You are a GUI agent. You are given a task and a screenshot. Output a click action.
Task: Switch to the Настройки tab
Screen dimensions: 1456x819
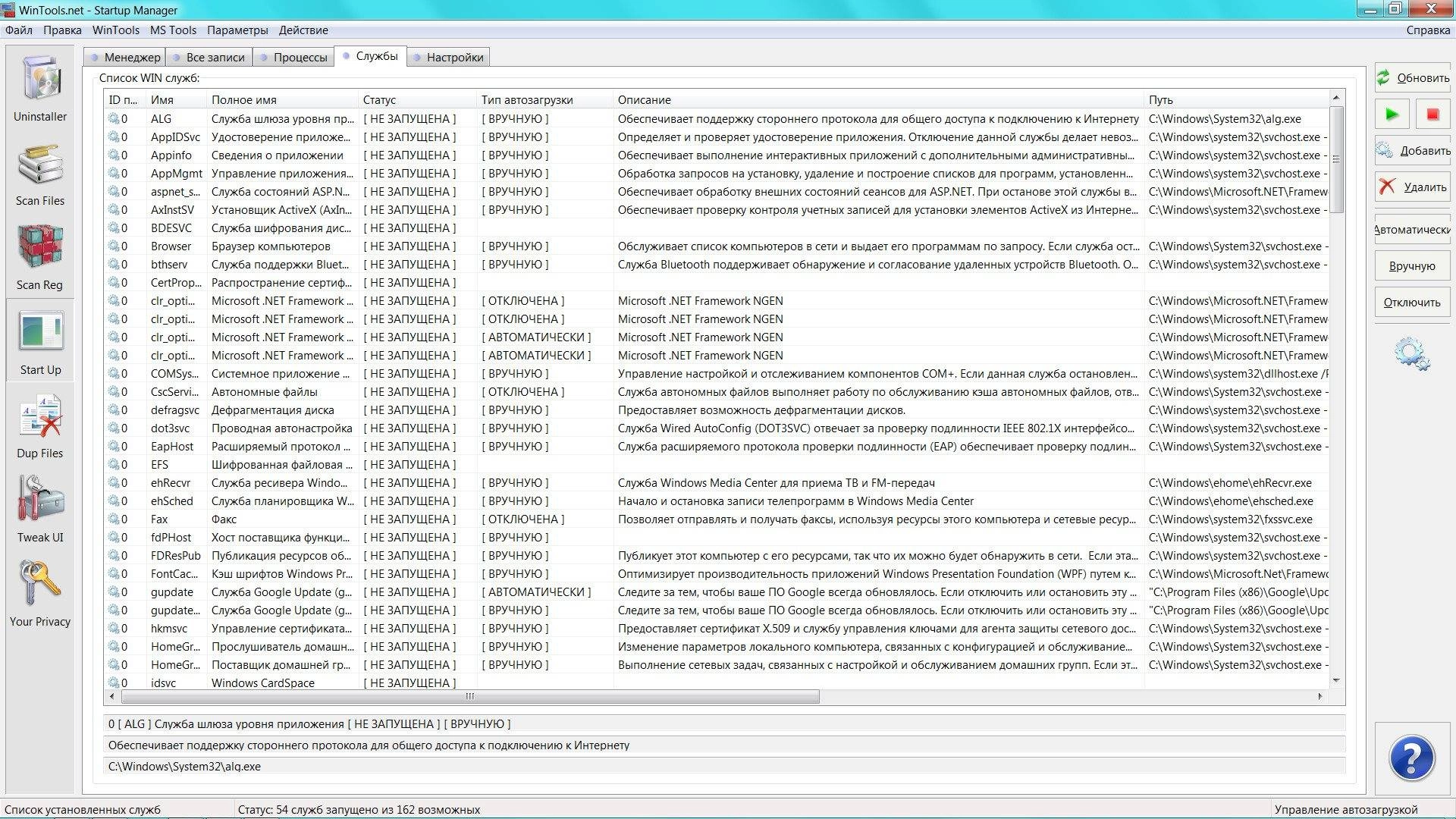click(447, 57)
